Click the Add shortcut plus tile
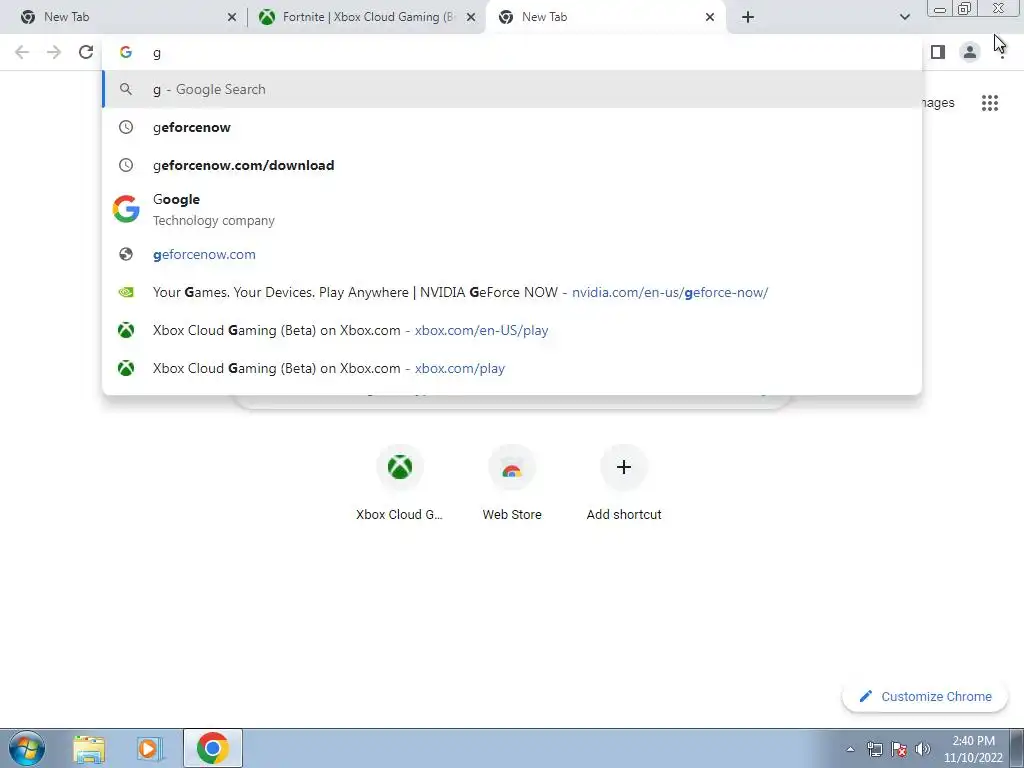Screen dimensions: 1024x768 pos(624,483)
